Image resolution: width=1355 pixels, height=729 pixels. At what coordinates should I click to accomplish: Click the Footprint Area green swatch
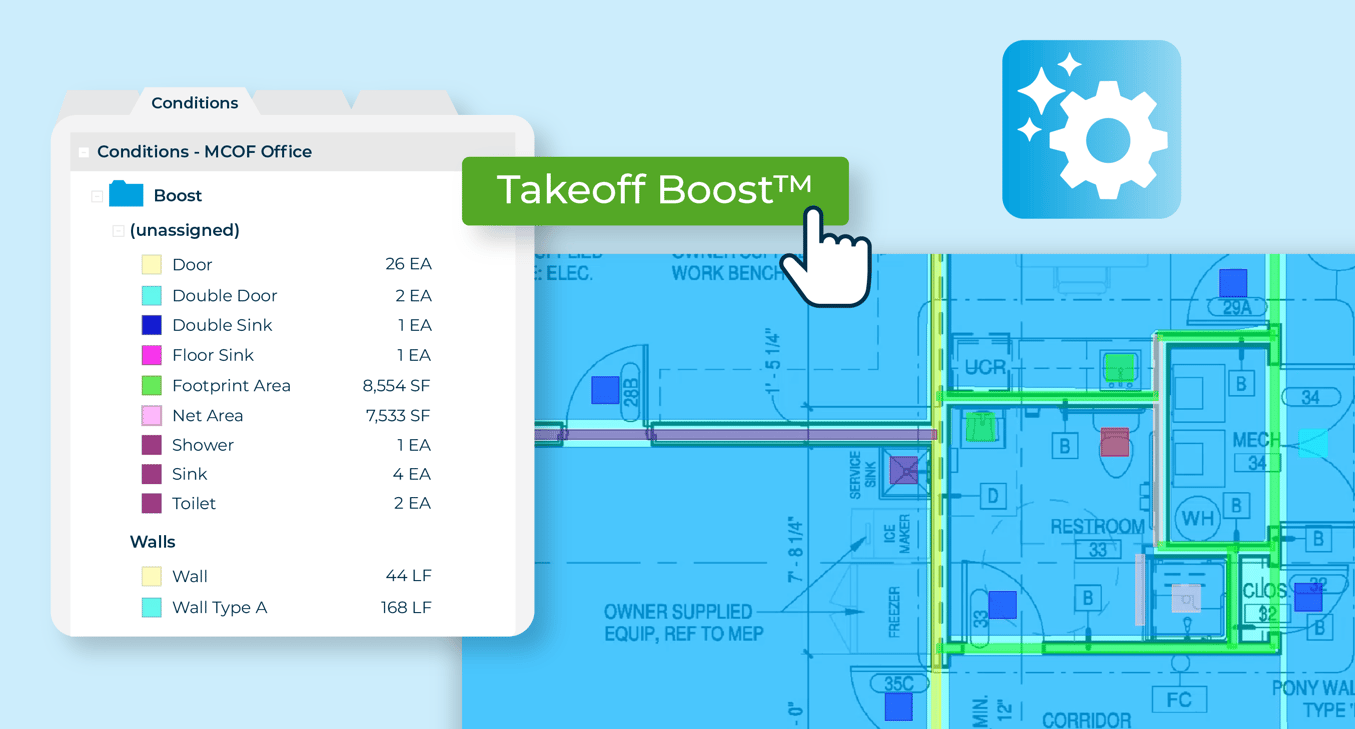click(x=151, y=385)
